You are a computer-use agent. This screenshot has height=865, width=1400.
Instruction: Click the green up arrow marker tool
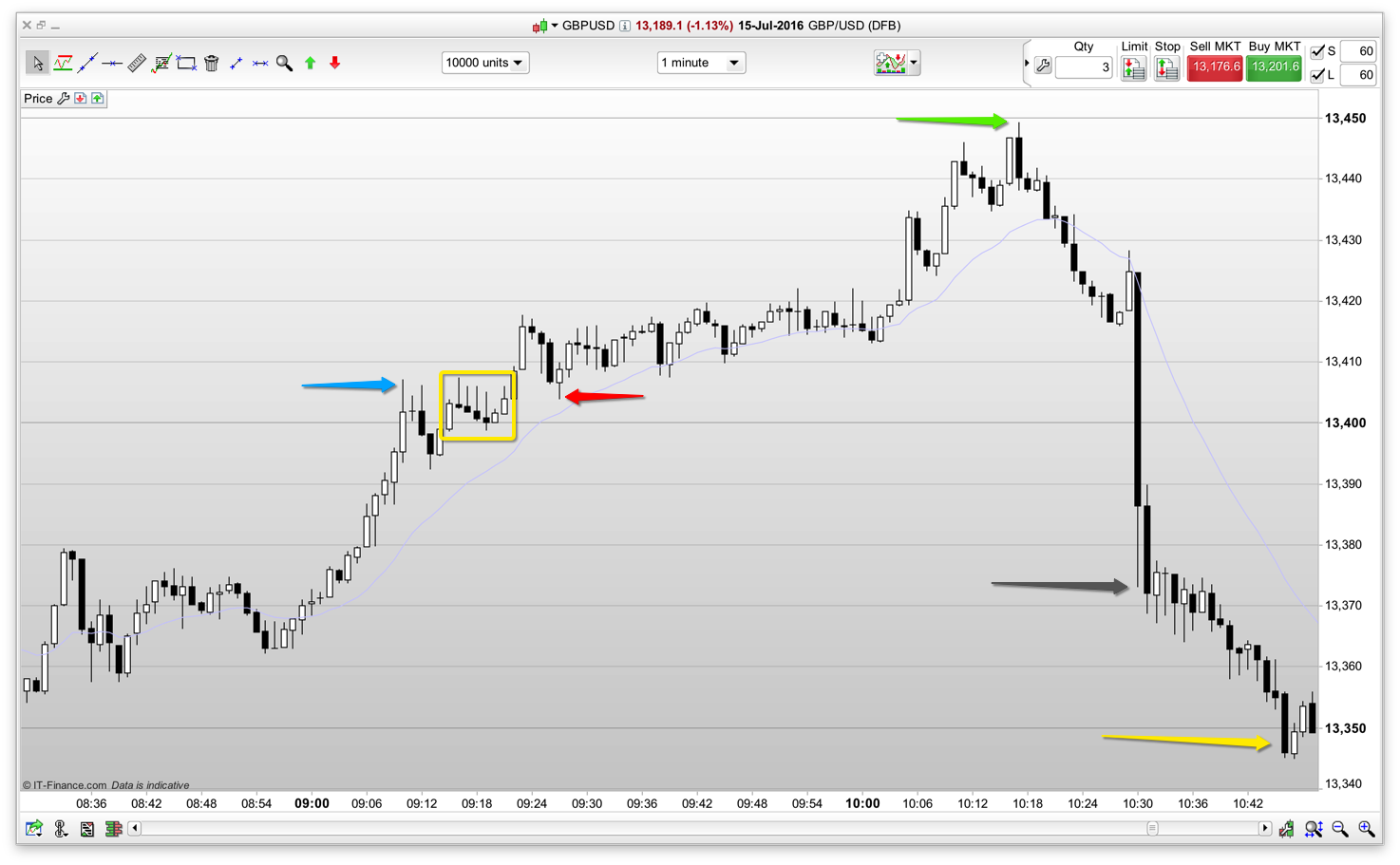(x=310, y=64)
